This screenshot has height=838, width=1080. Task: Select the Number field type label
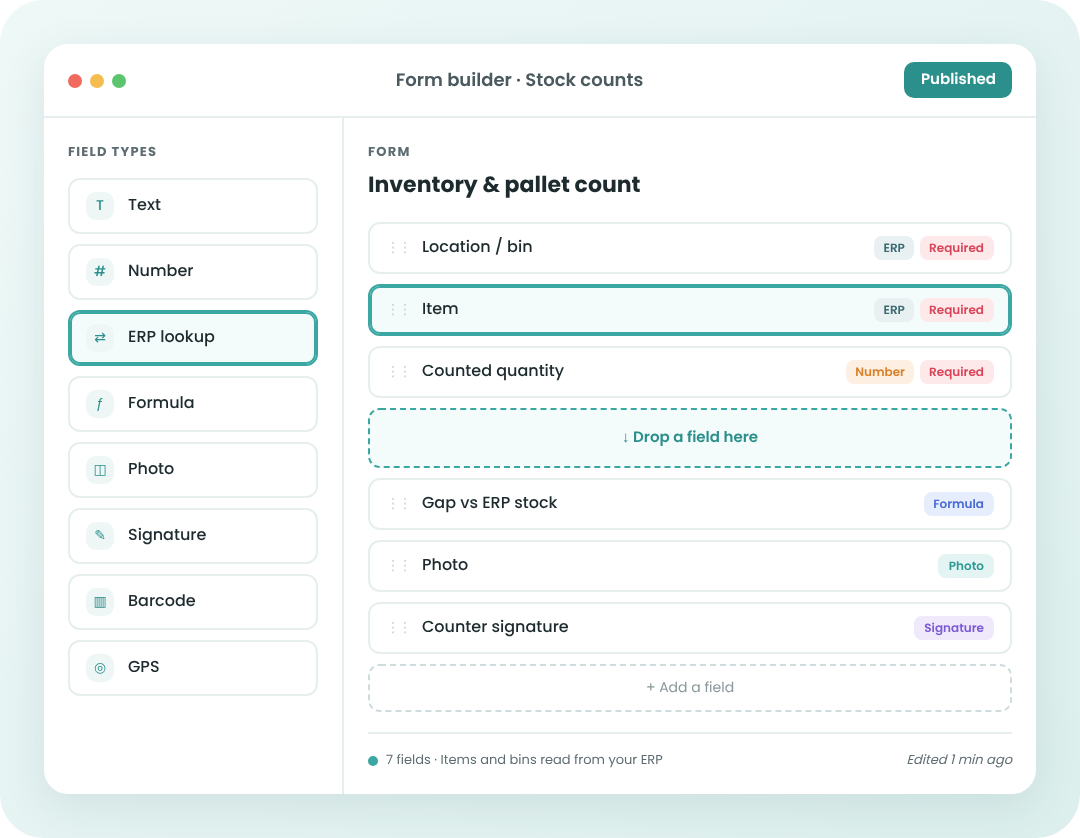pyautogui.click(x=160, y=271)
